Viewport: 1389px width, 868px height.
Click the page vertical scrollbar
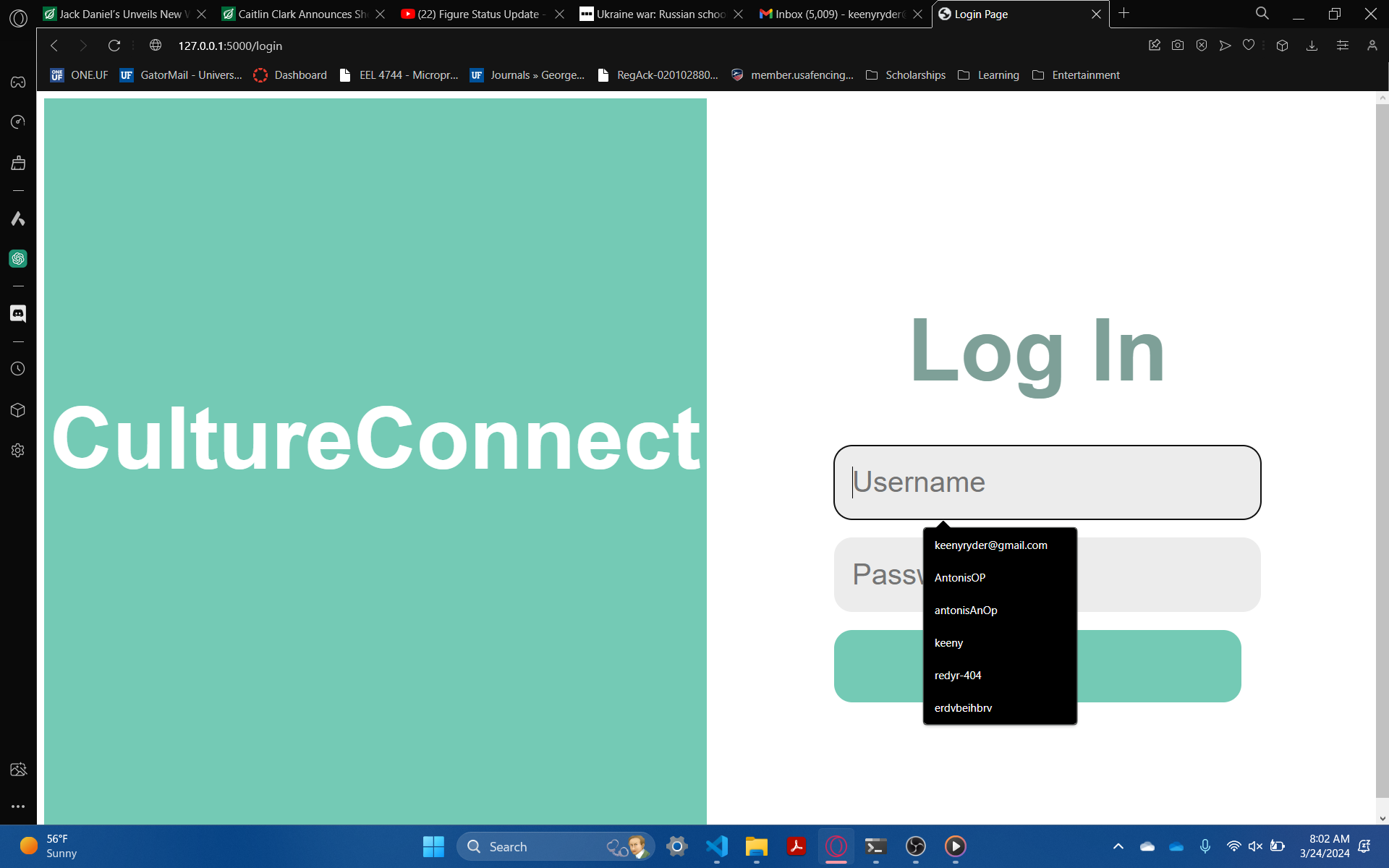(x=1382, y=448)
